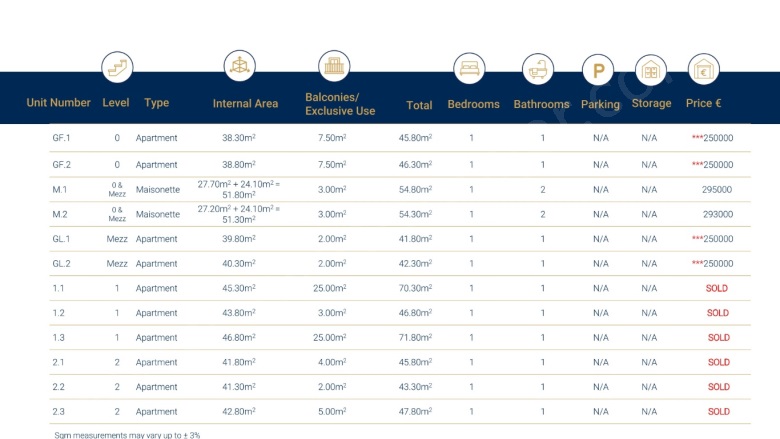This screenshot has height=439, width=780.
Task: Click the Bedrooms bed icon
Action: pos(469,69)
